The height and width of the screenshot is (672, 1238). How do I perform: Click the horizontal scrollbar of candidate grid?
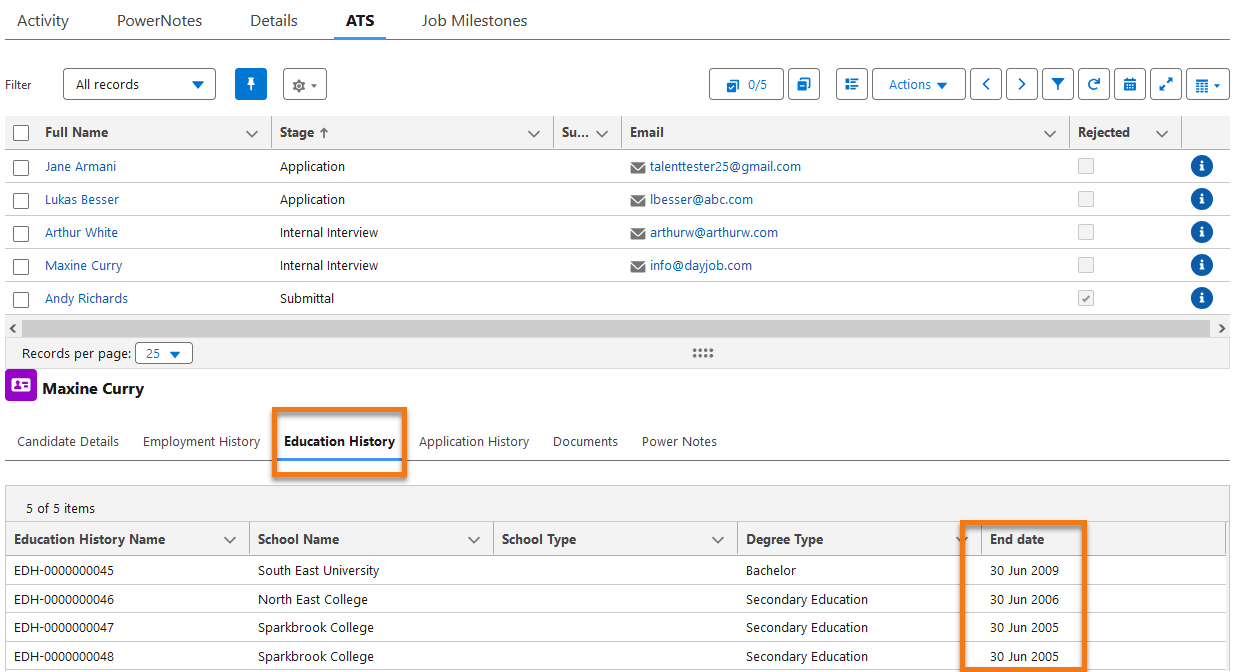[617, 328]
